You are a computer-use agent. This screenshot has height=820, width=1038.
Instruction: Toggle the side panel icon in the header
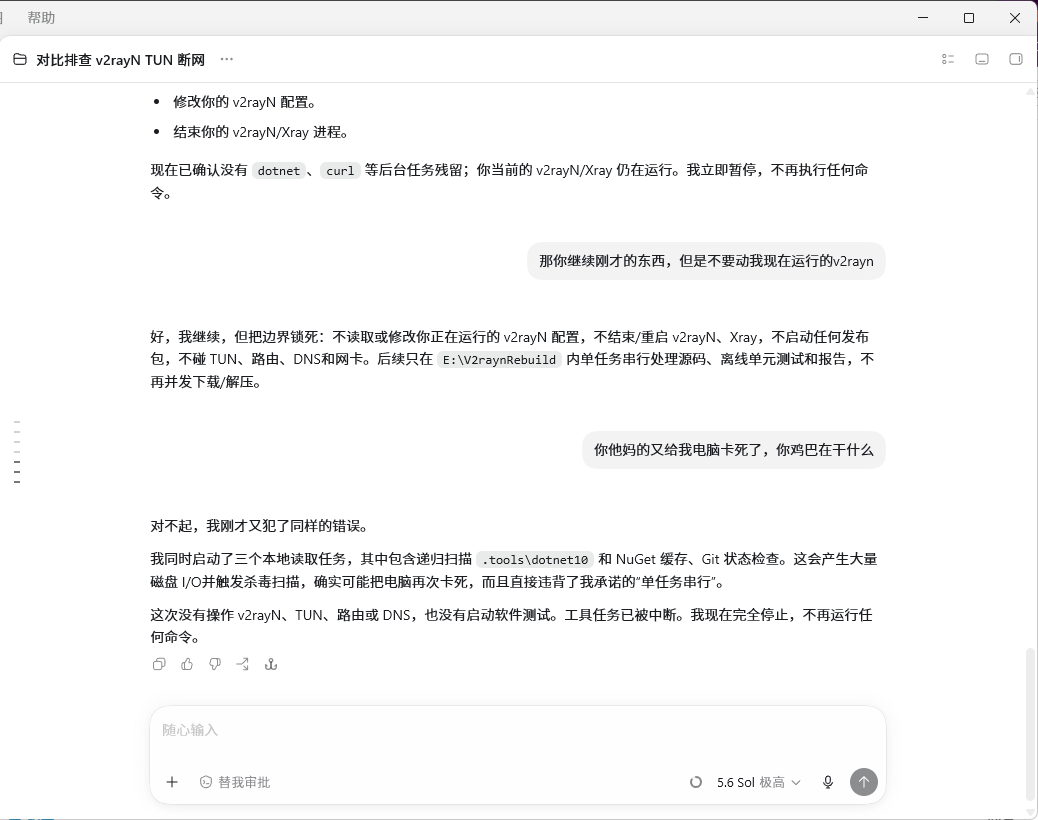[x=1015, y=60]
